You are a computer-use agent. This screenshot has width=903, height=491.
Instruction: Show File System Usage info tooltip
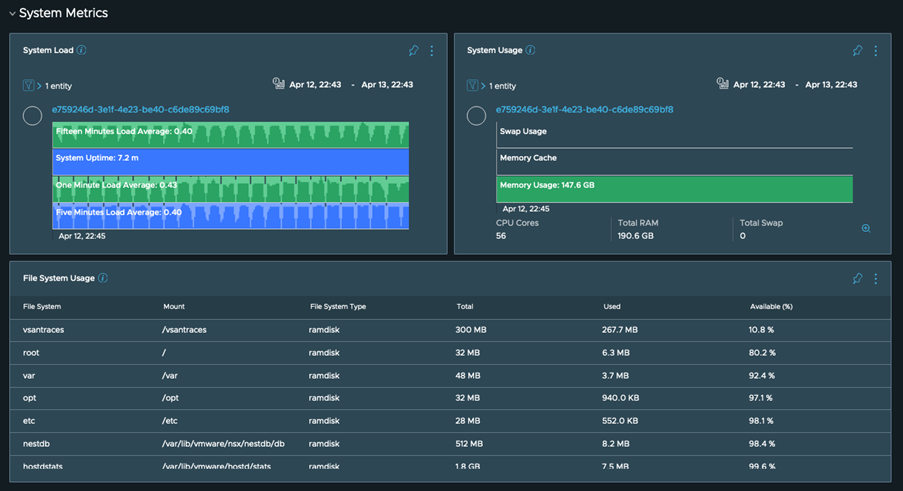tap(103, 279)
